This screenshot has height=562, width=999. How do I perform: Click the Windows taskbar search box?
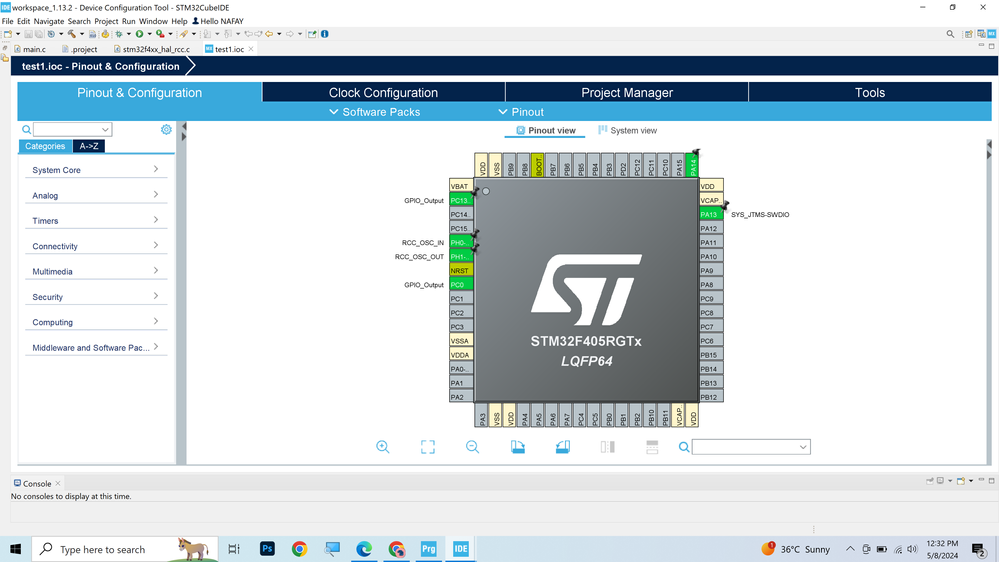(x=125, y=549)
